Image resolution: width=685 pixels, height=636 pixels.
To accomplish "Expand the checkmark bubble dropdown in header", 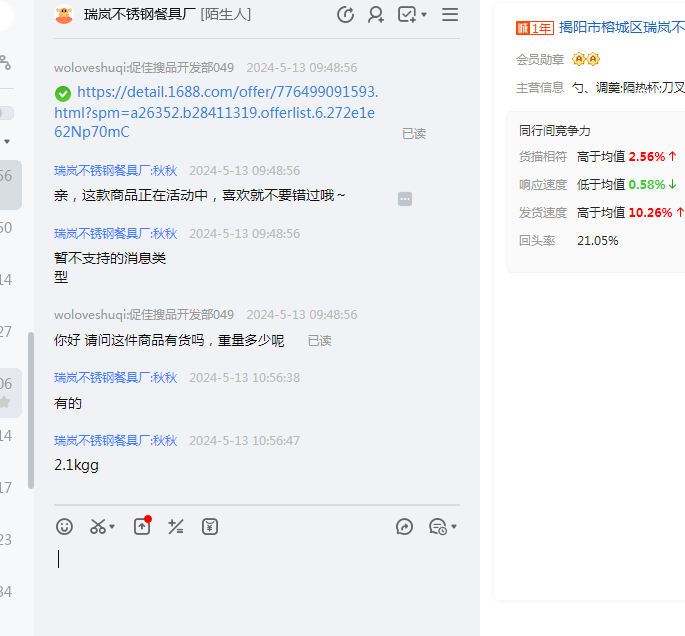I will [424, 15].
